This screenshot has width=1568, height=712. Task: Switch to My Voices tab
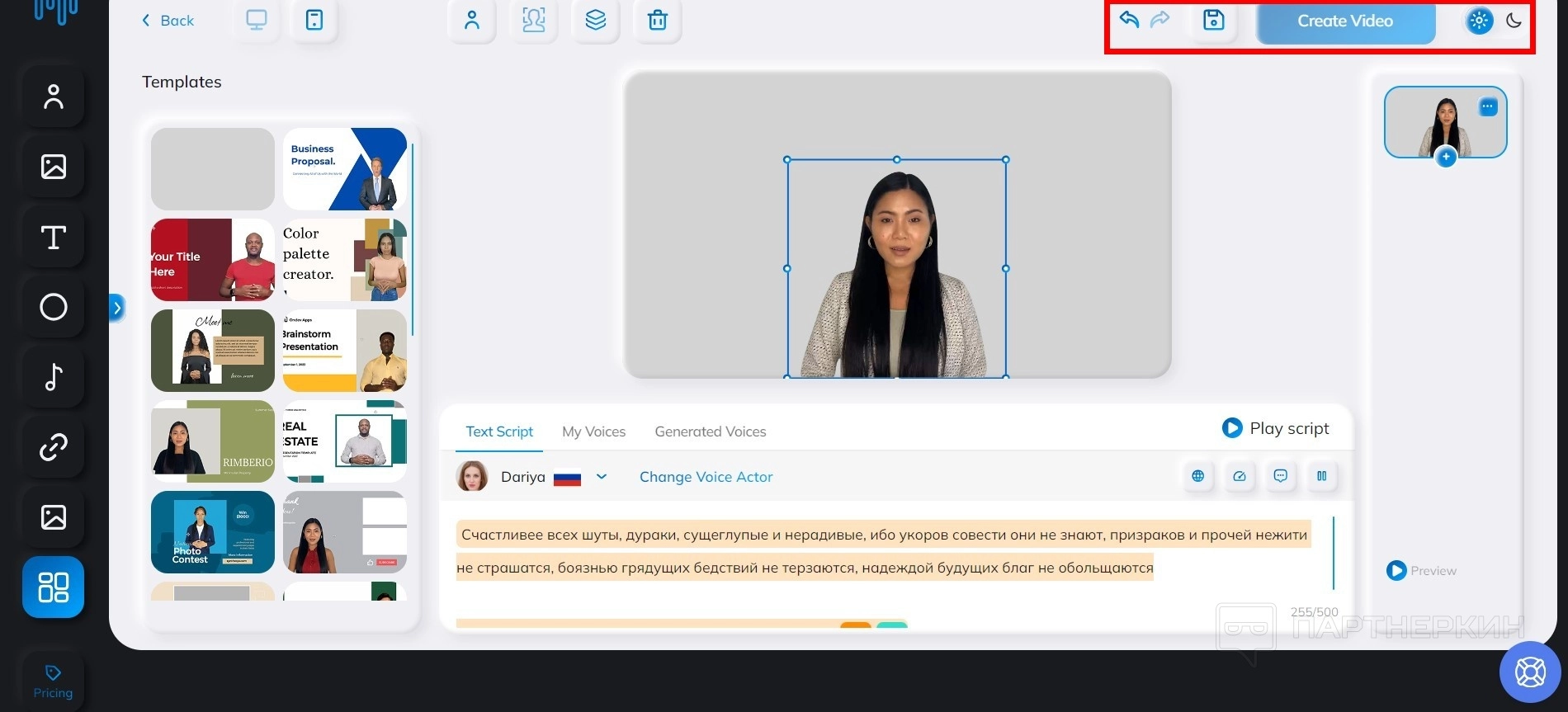593,431
